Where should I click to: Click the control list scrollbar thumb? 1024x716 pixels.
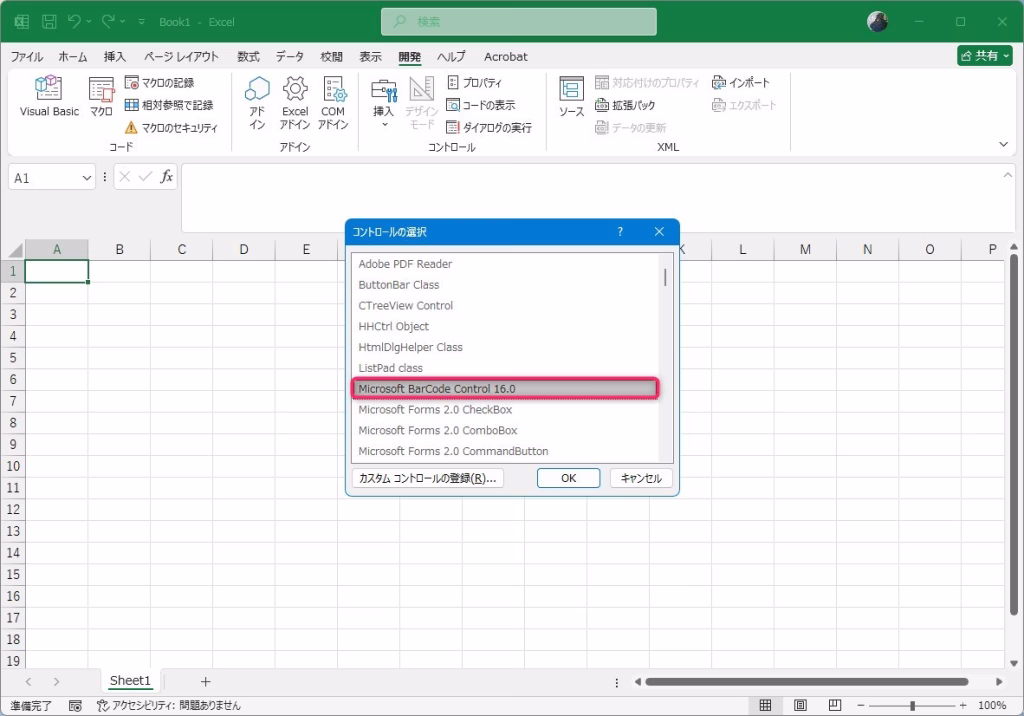(x=665, y=278)
